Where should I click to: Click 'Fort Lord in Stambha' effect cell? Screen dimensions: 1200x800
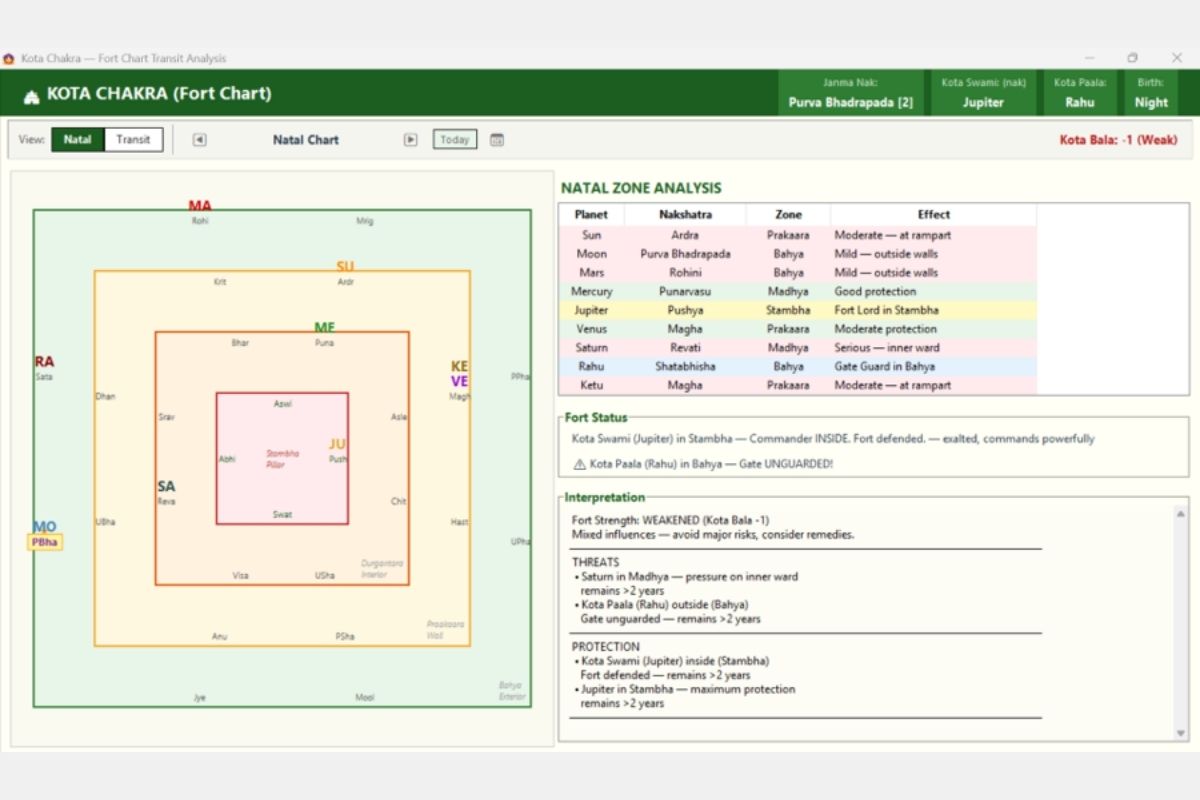(x=934, y=310)
